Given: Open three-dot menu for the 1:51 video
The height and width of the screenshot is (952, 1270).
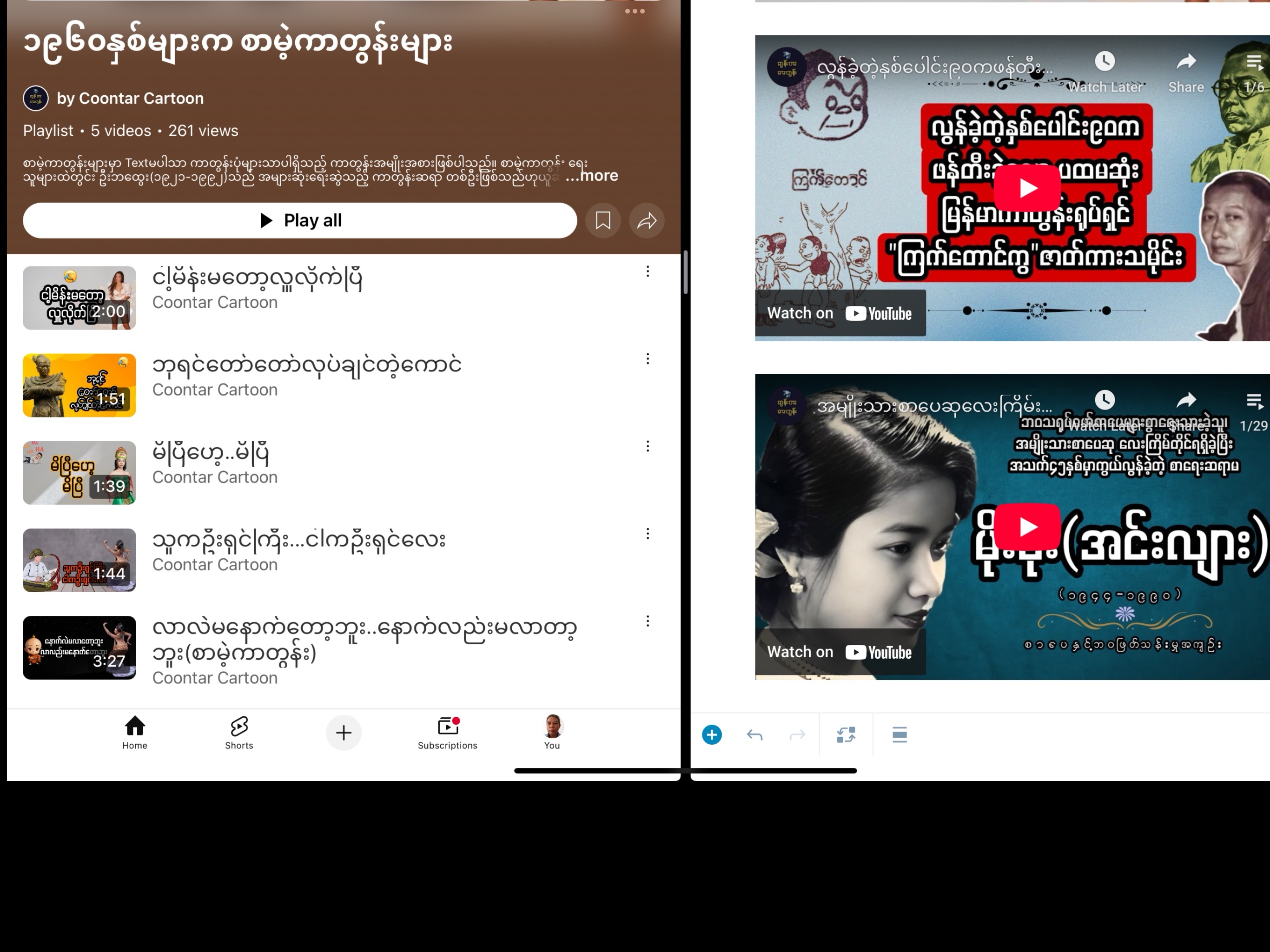Looking at the screenshot, I should point(648,359).
